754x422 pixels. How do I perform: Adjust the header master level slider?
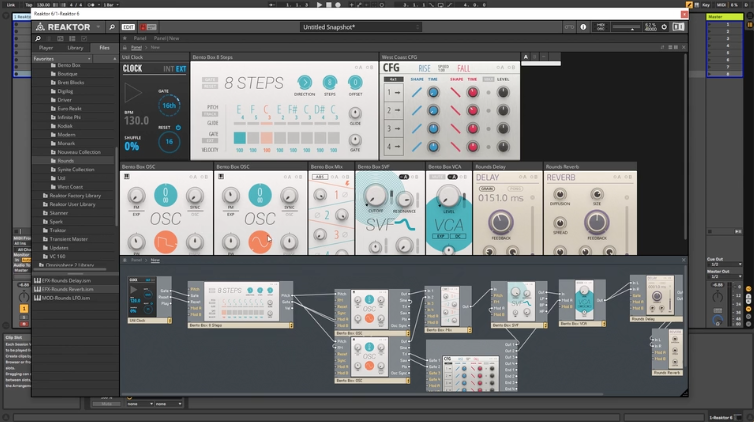(626, 28)
